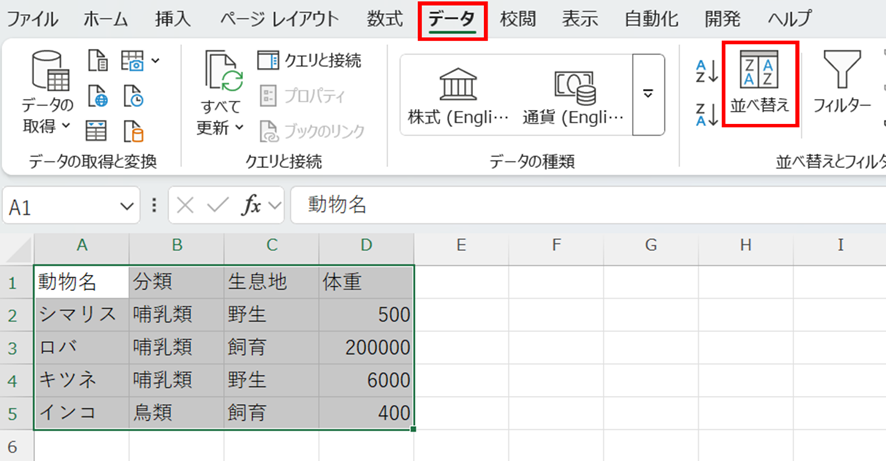Screen dimensions: 886x461
Task: Click the 並べ替え (Sort) button
Action: point(760,84)
